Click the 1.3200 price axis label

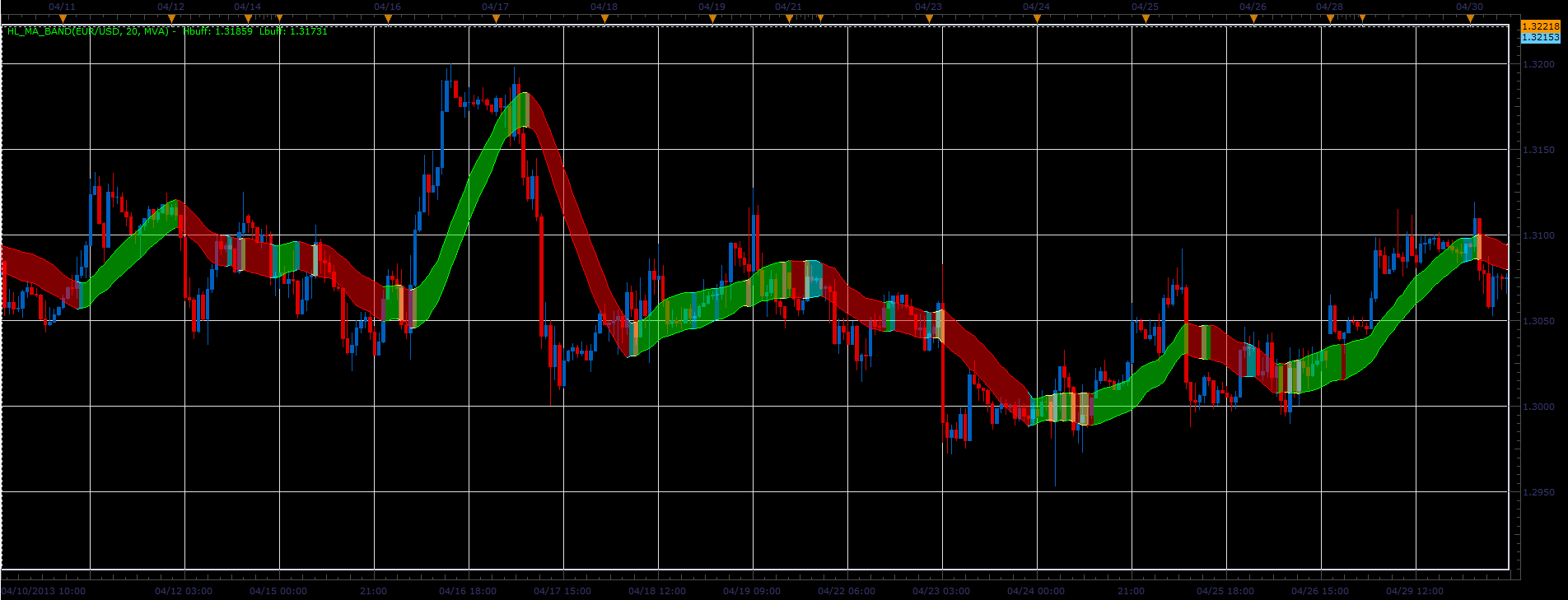pyautogui.click(x=1539, y=64)
